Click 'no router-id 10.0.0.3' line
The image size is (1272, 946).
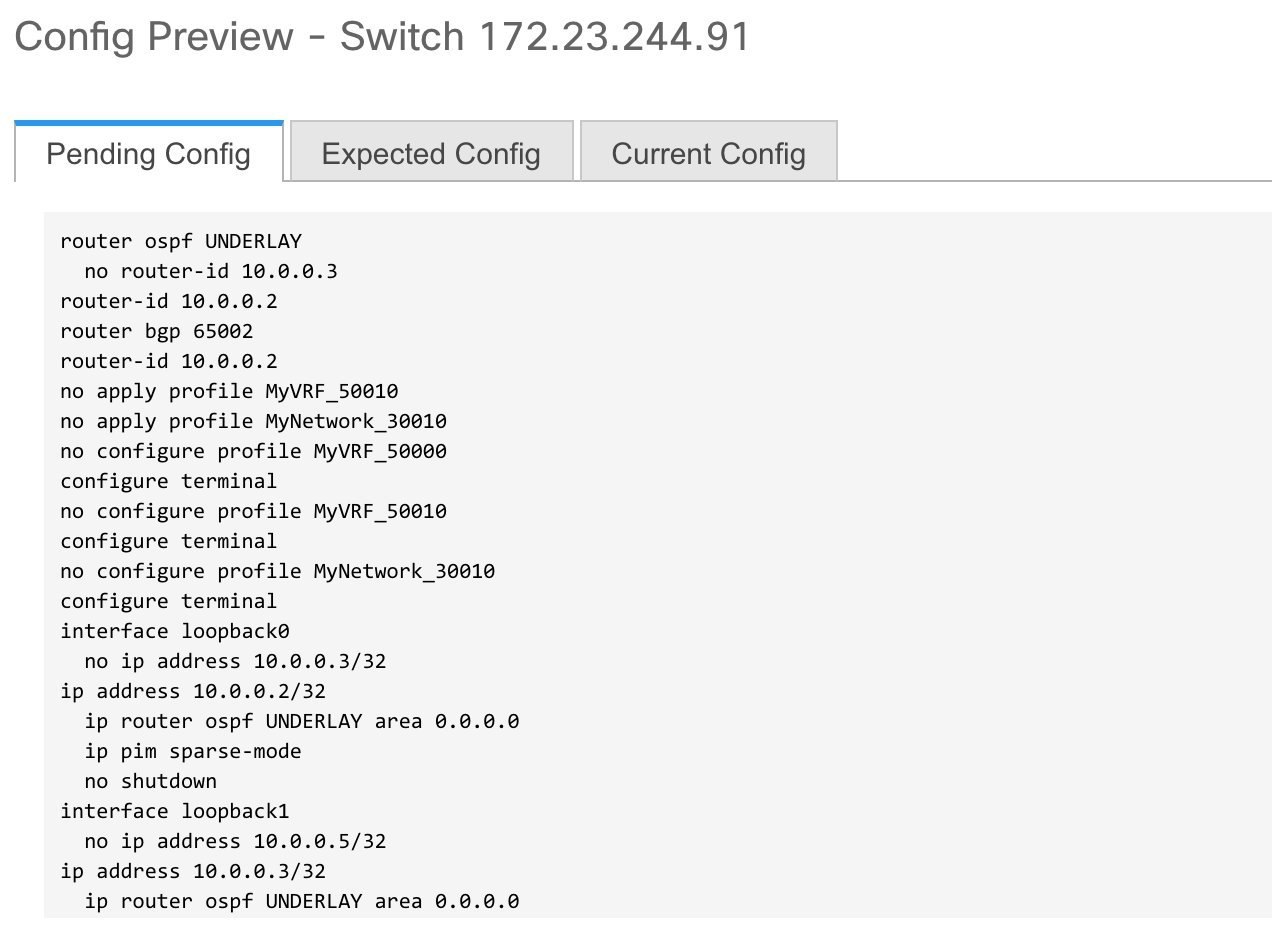pyautogui.click(x=211, y=271)
